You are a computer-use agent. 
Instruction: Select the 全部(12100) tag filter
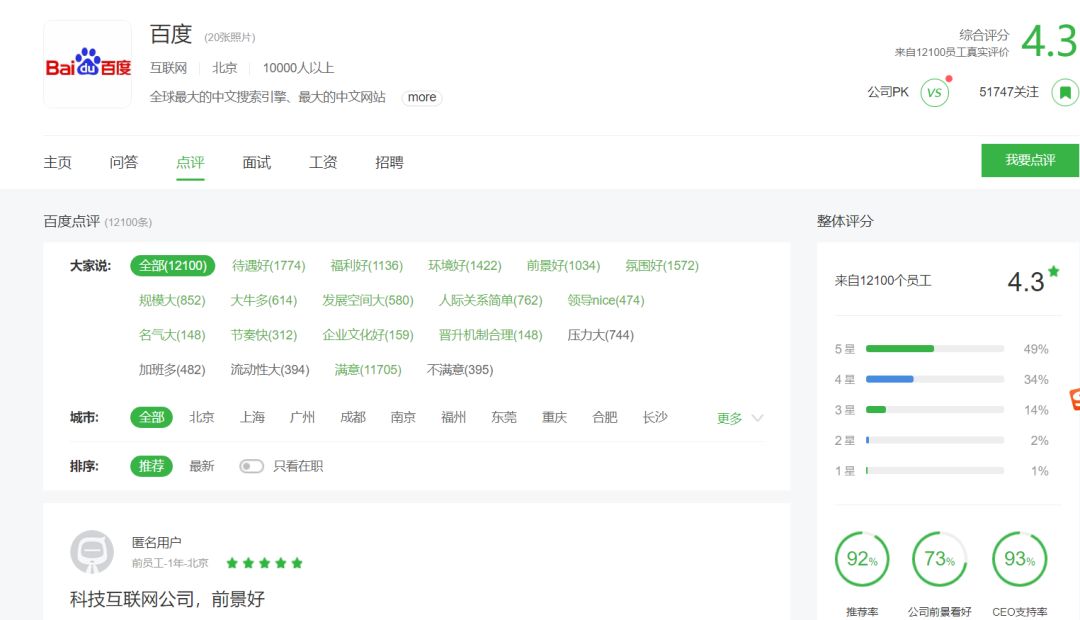click(173, 265)
